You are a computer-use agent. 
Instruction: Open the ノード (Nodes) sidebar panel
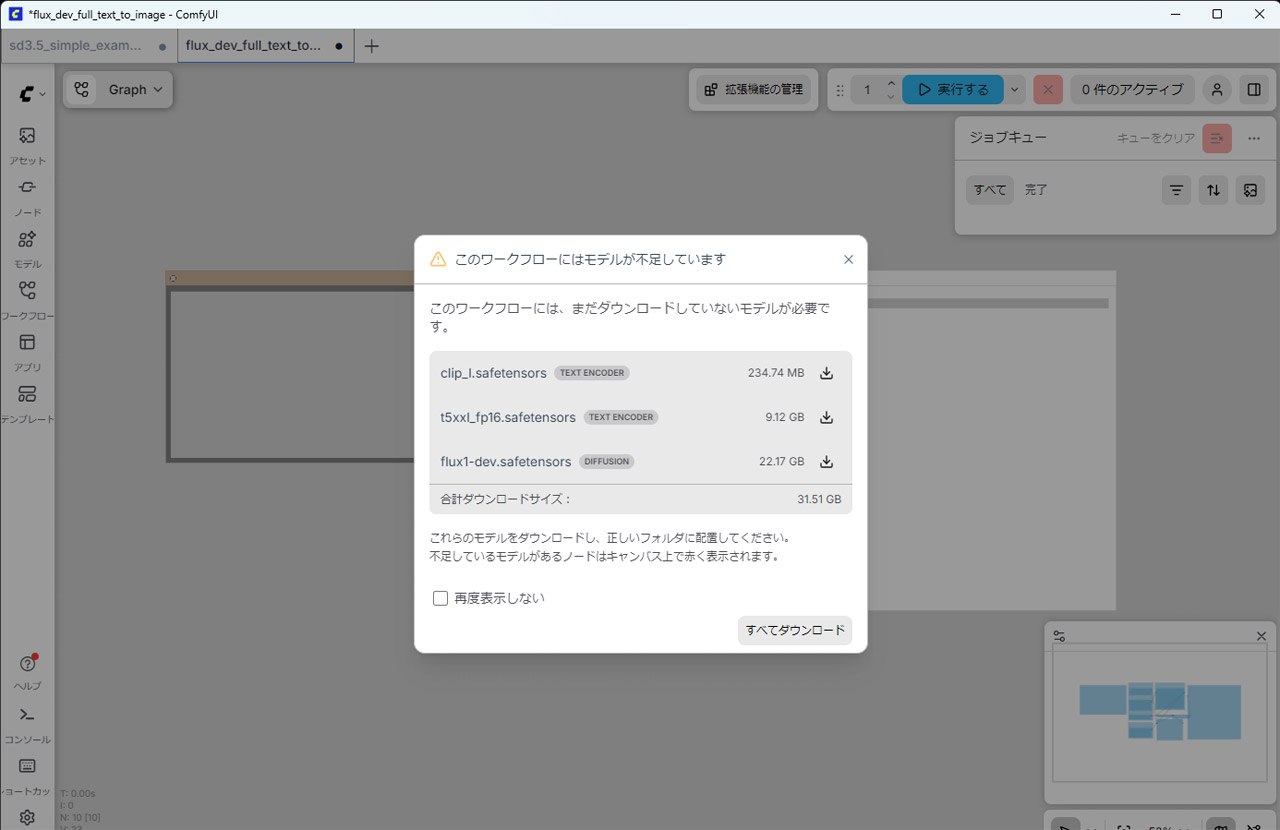click(x=27, y=196)
